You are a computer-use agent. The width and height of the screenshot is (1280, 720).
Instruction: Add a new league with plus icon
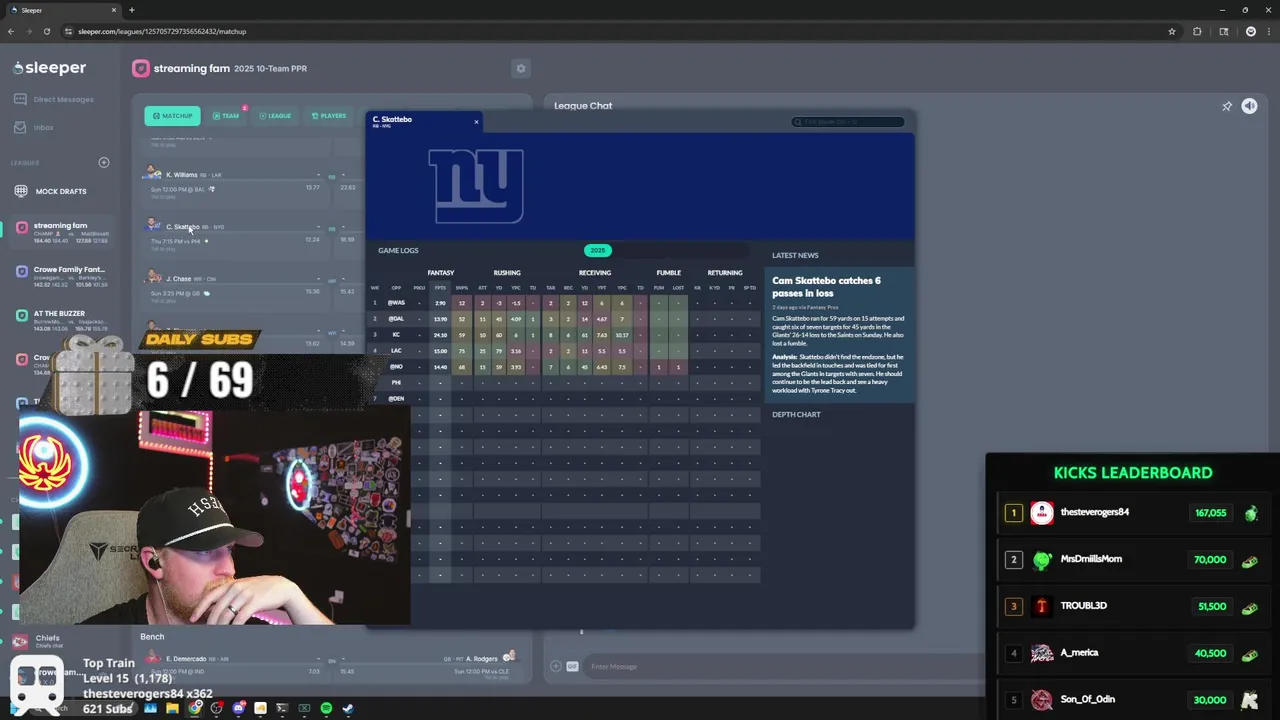103,162
